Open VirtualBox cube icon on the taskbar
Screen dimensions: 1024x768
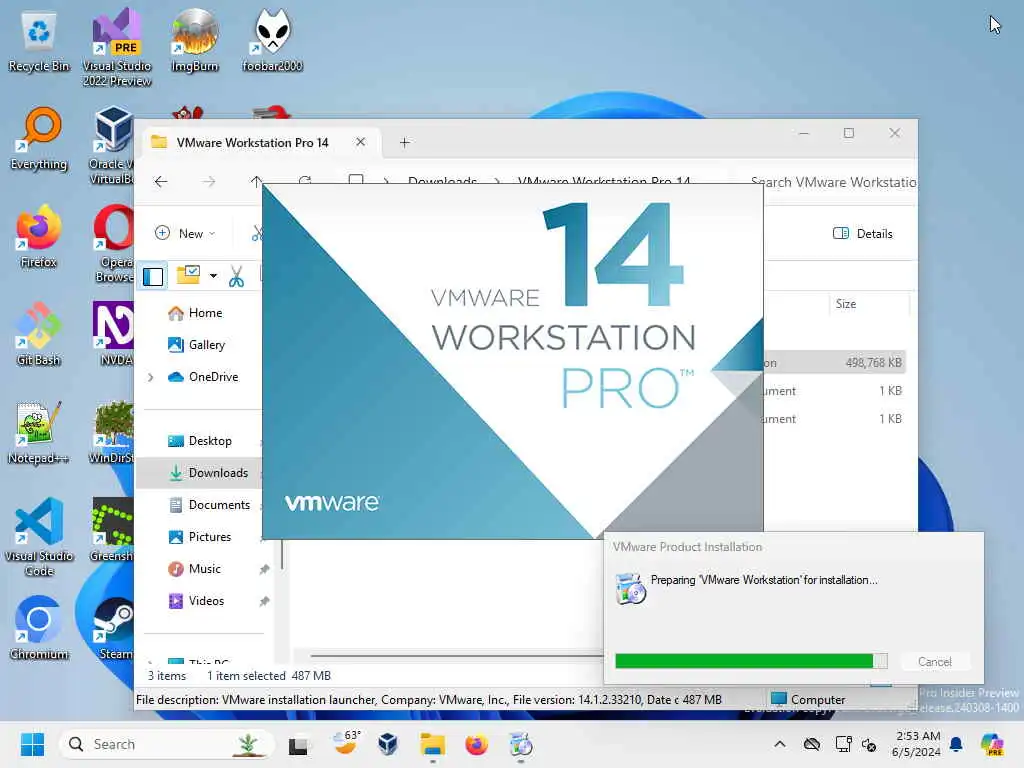388,744
